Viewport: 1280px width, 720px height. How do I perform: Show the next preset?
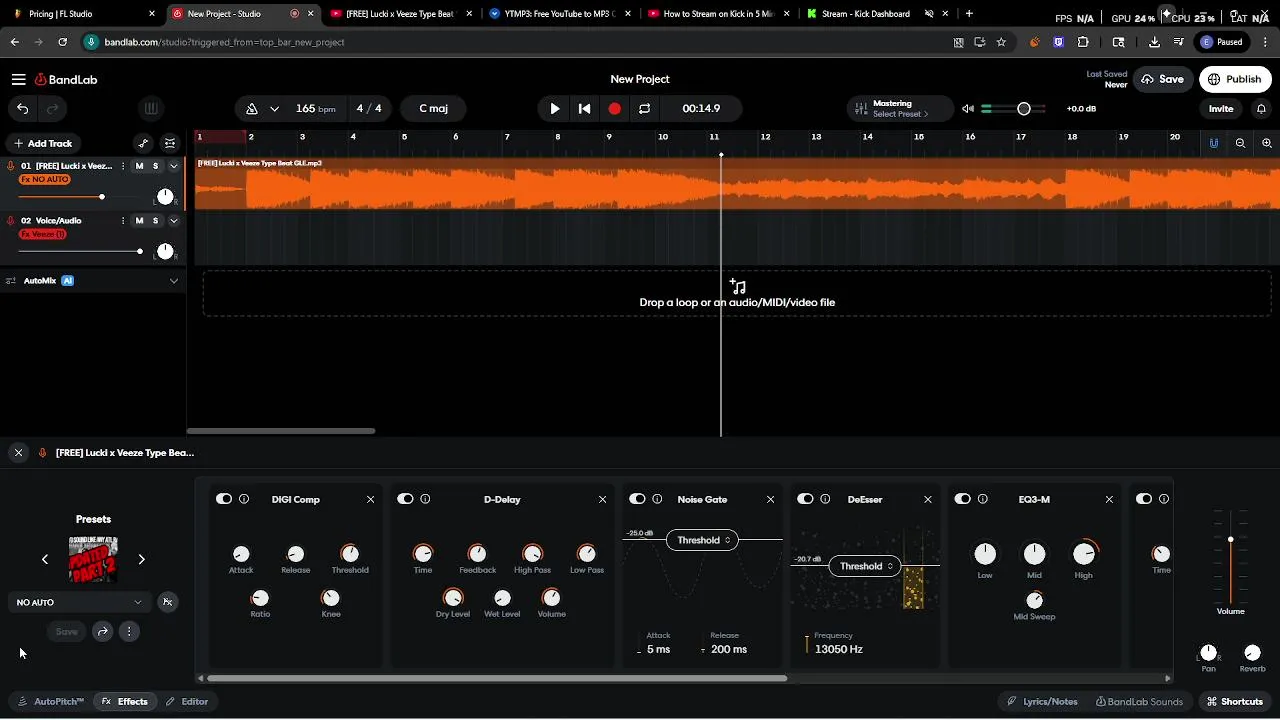coord(141,559)
